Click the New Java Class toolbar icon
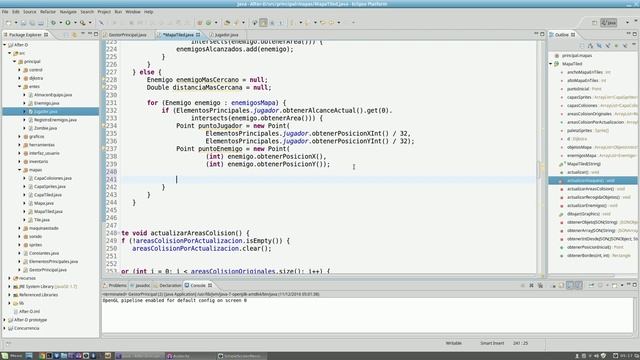Image resolution: width=640 pixels, height=360 pixels. [209, 23]
